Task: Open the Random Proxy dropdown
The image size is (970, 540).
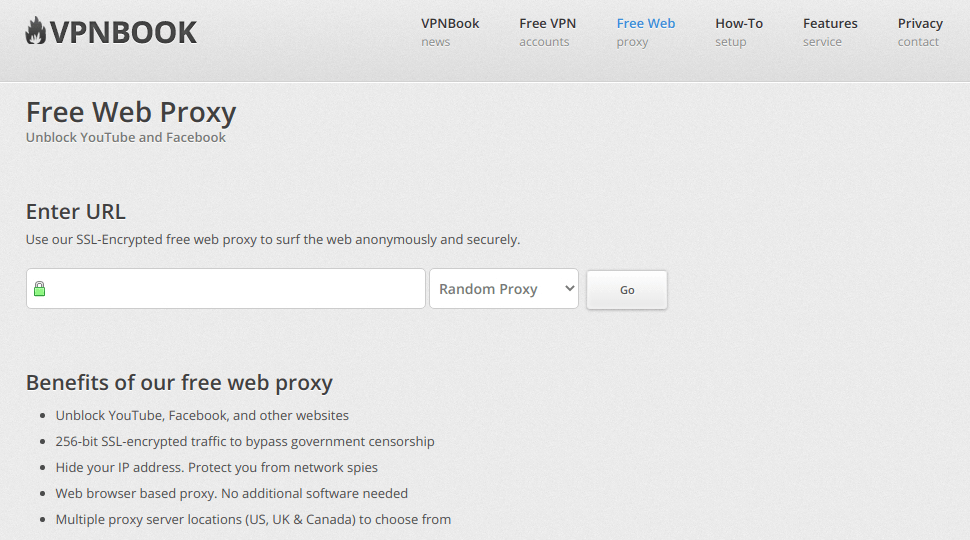Action: point(504,289)
